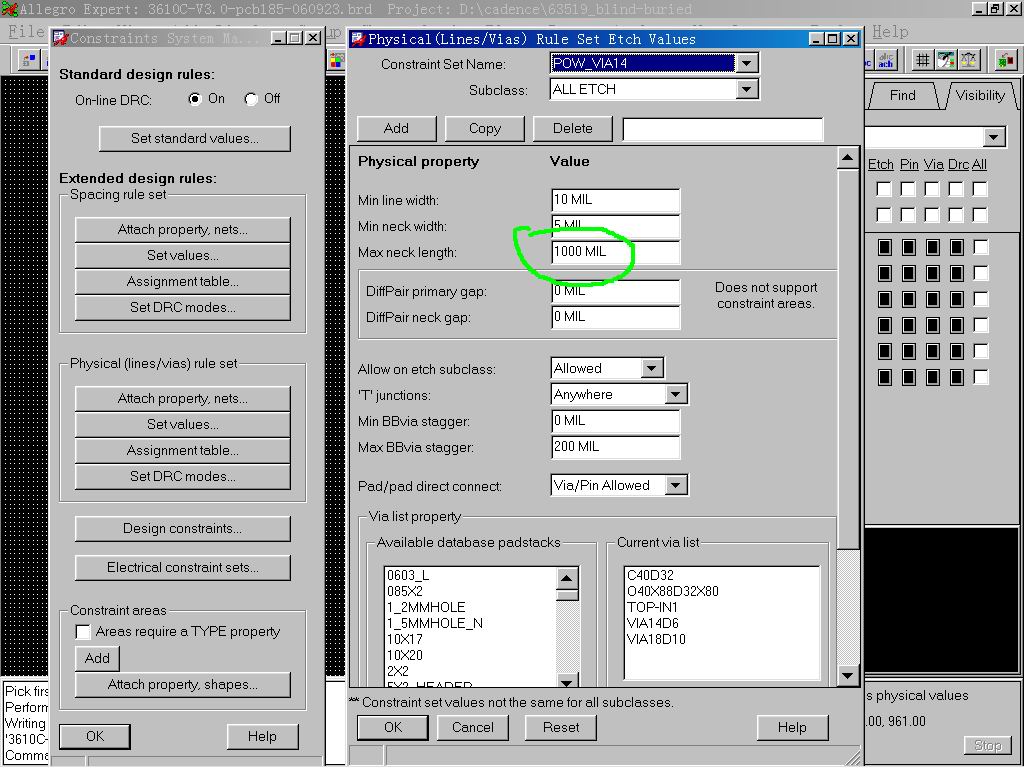Screen dimensions: 1024x768
Task: Select padstack '10X20' in available list
Action: 404,655
